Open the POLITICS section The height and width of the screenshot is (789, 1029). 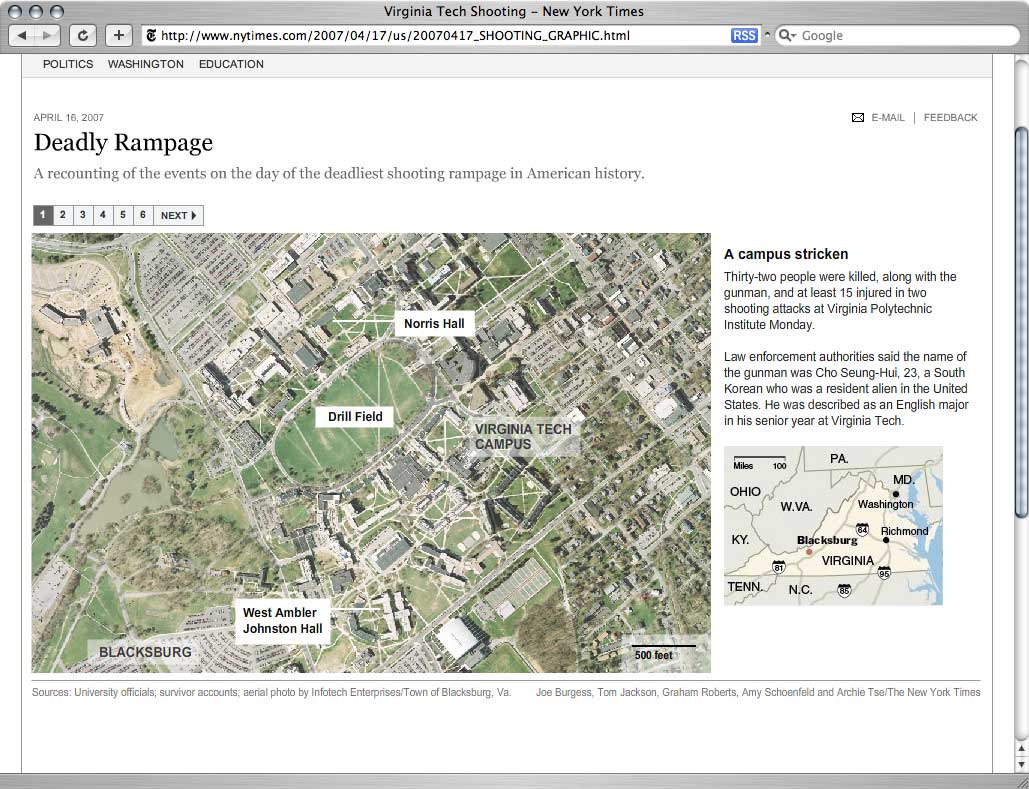[x=68, y=64]
